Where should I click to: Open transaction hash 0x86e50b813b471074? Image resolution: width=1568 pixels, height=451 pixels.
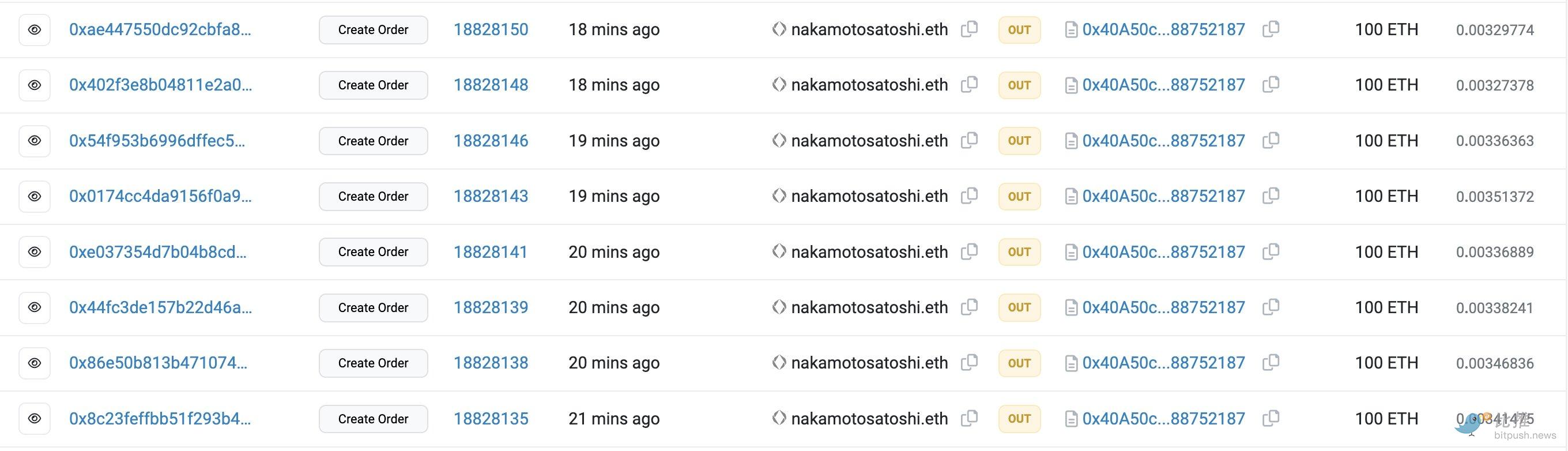point(159,363)
